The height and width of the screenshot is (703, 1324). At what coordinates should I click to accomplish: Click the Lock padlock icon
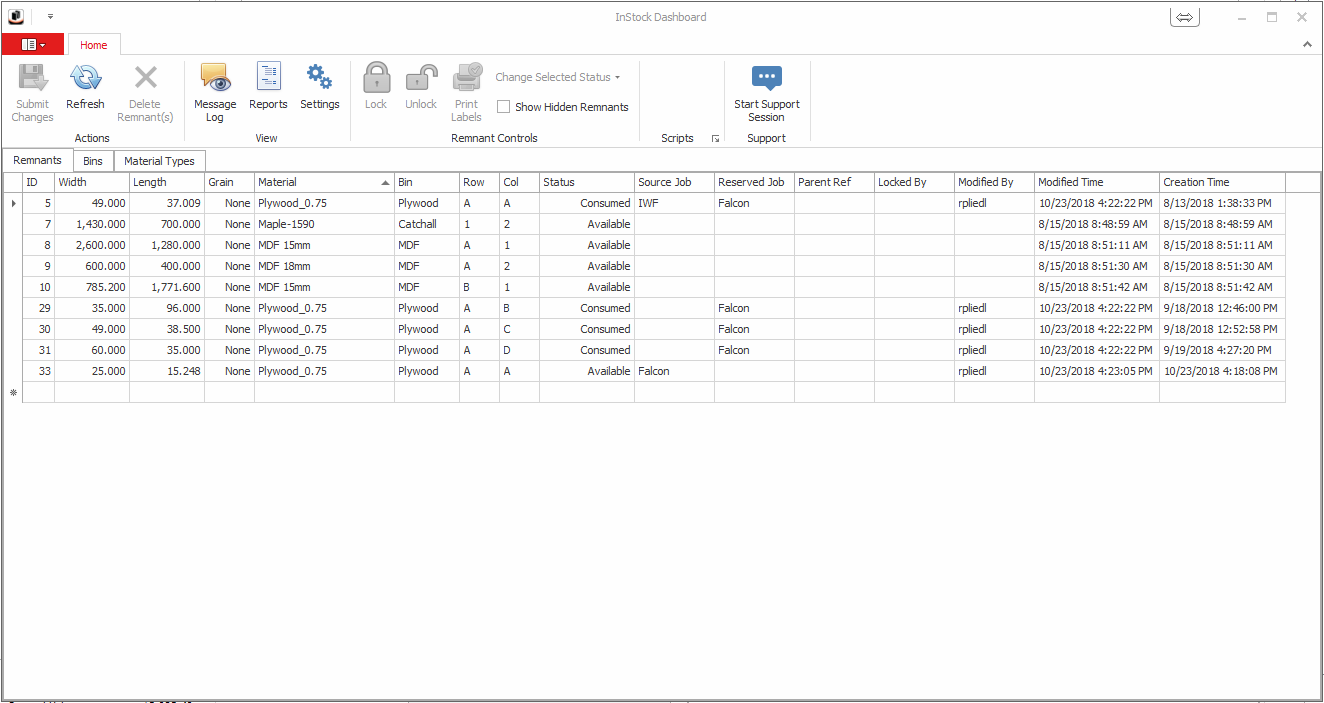pyautogui.click(x=376, y=79)
